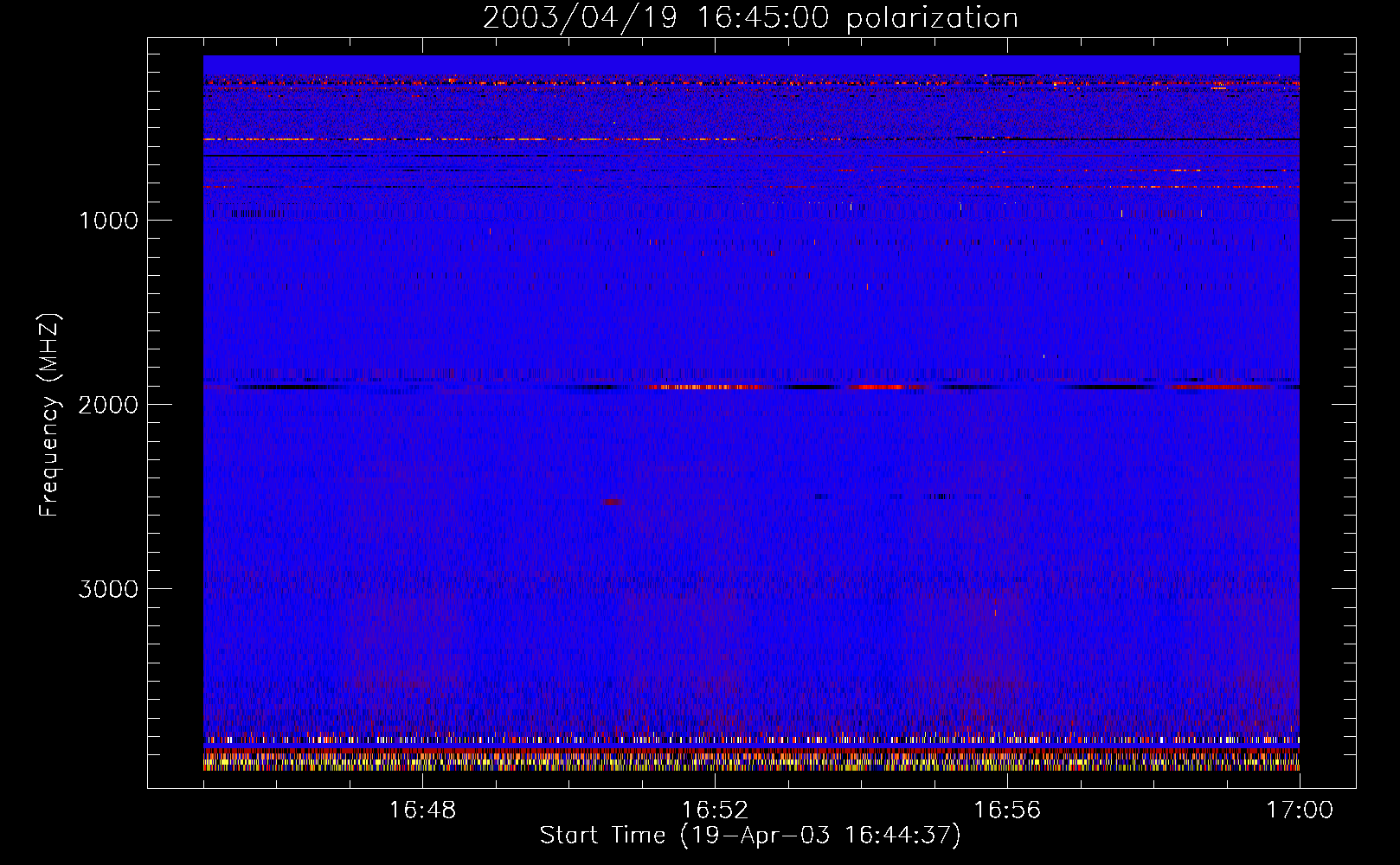Click the 16:52 time tick label
This screenshot has width=1400, height=865.
[715, 811]
